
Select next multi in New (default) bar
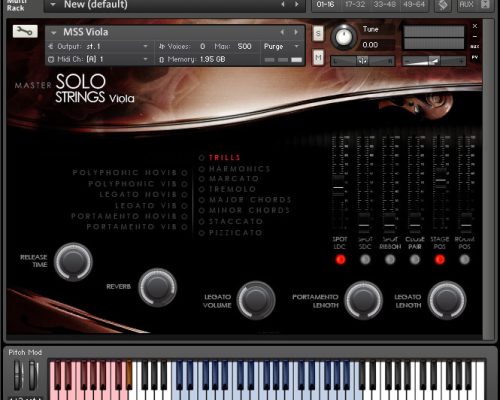[x=296, y=4]
